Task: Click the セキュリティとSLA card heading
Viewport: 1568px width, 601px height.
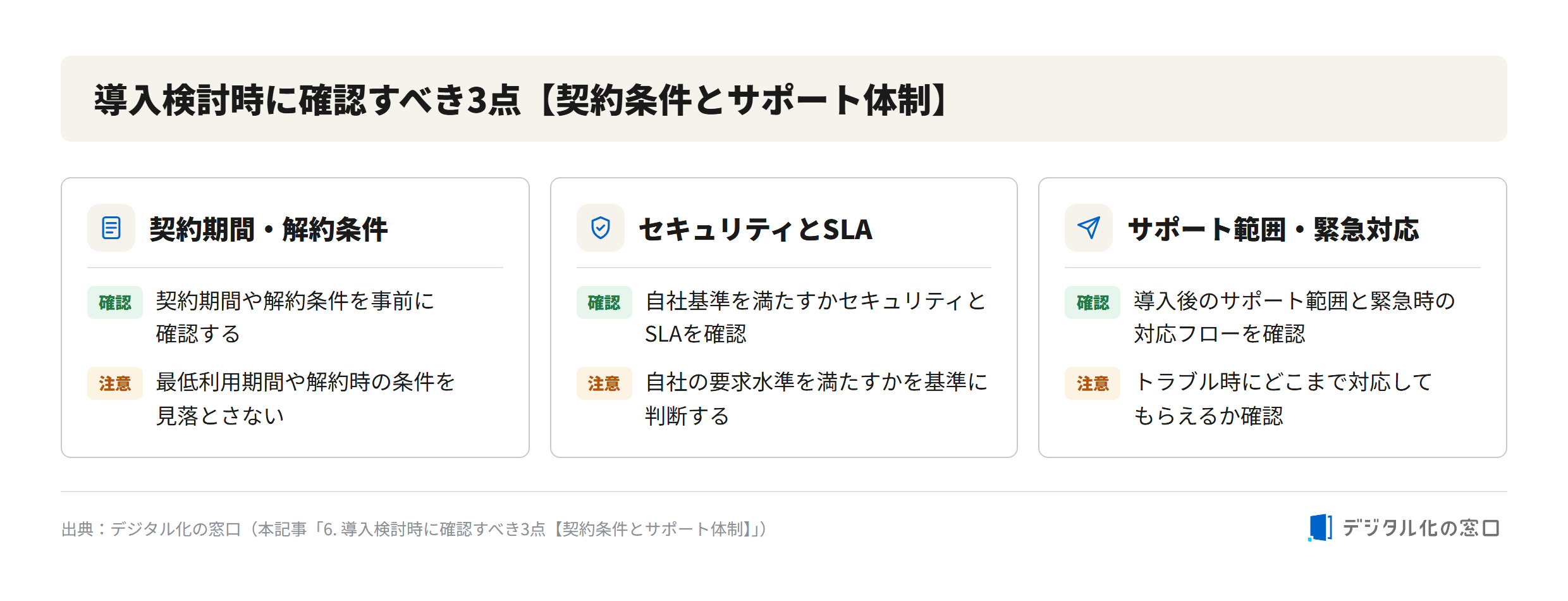Action: pos(756,229)
